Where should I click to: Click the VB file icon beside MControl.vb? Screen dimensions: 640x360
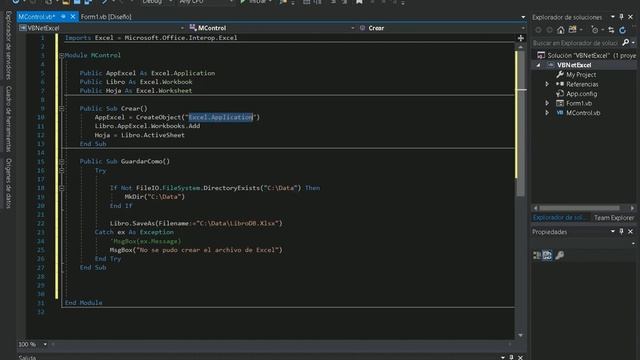(560, 113)
